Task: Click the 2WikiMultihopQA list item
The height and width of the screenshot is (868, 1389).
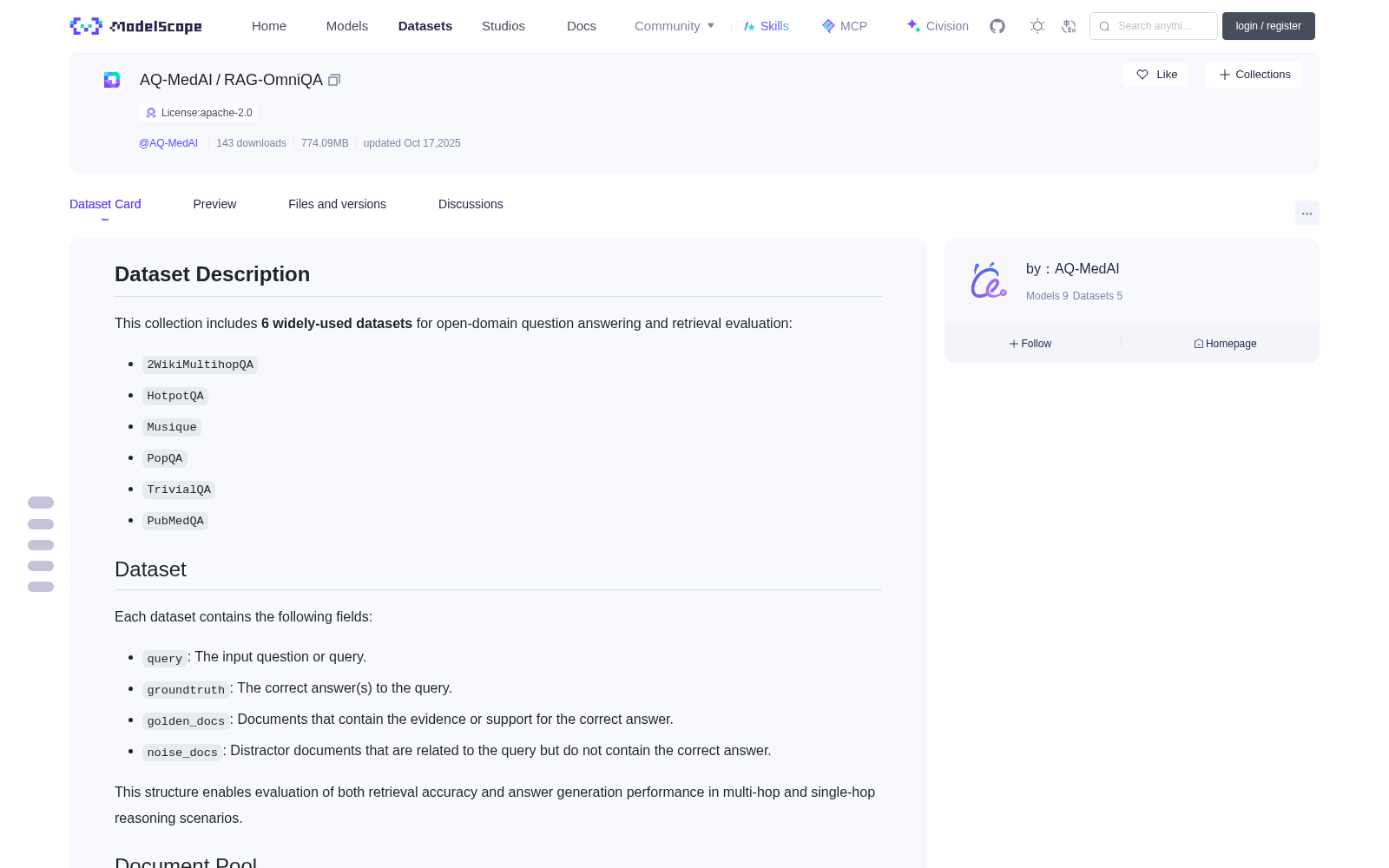Action: (200, 365)
